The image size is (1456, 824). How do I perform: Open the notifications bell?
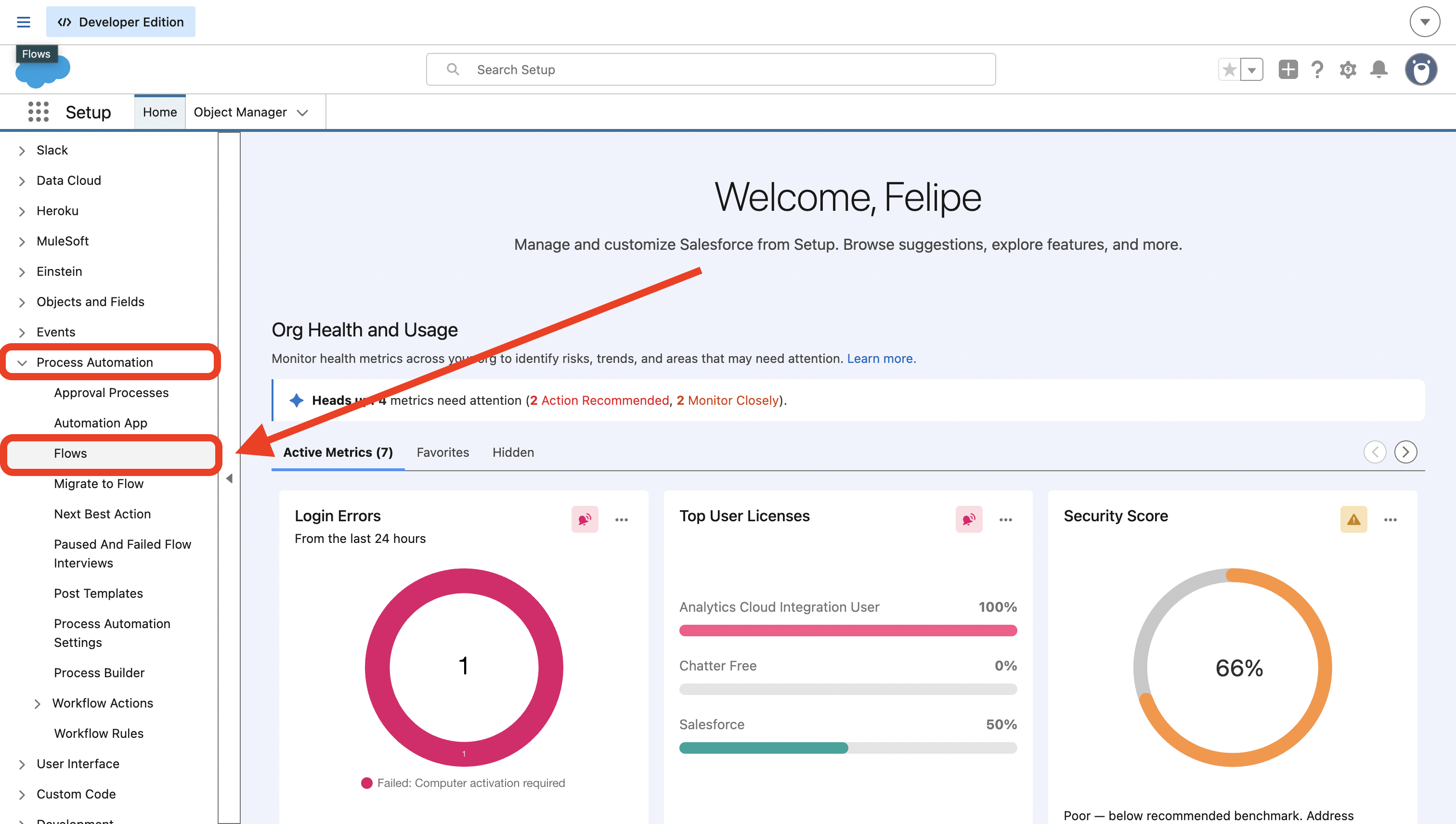[x=1378, y=69]
